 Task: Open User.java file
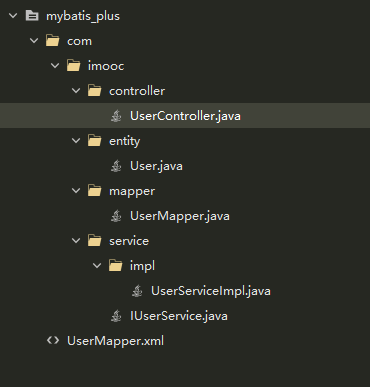[156, 166]
